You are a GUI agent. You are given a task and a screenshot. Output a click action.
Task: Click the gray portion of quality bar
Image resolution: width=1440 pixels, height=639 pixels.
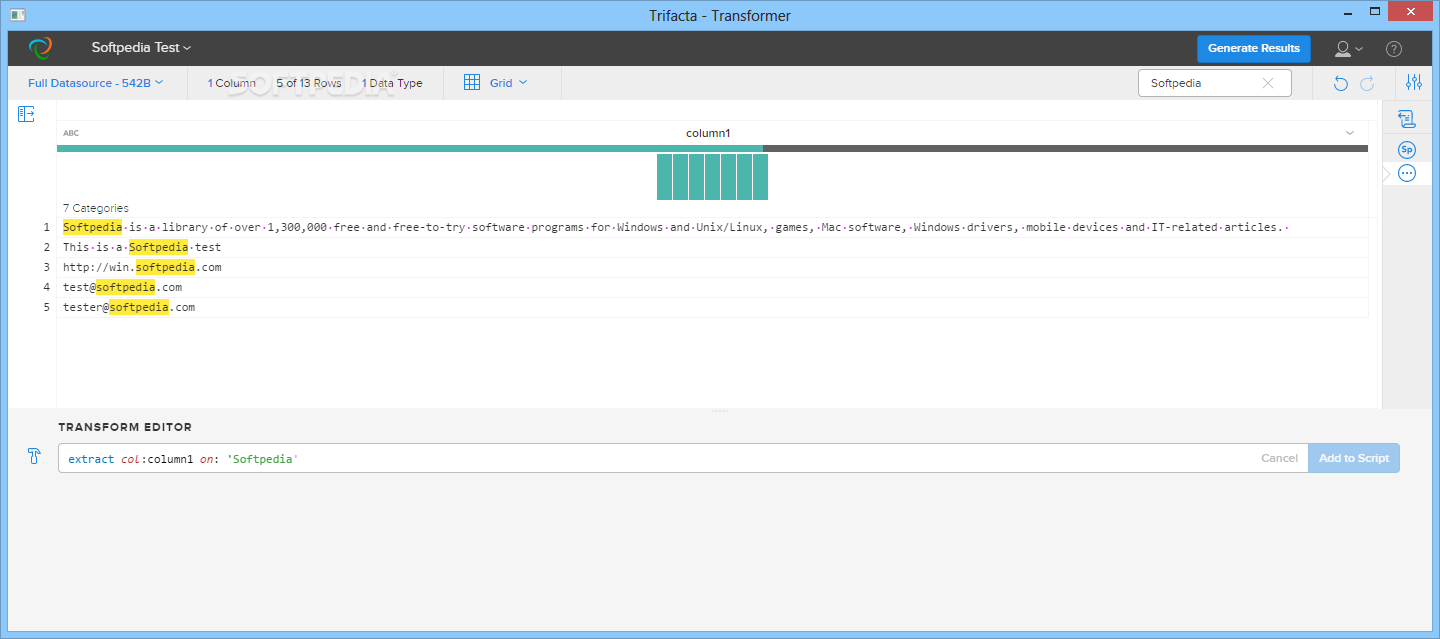1066,148
